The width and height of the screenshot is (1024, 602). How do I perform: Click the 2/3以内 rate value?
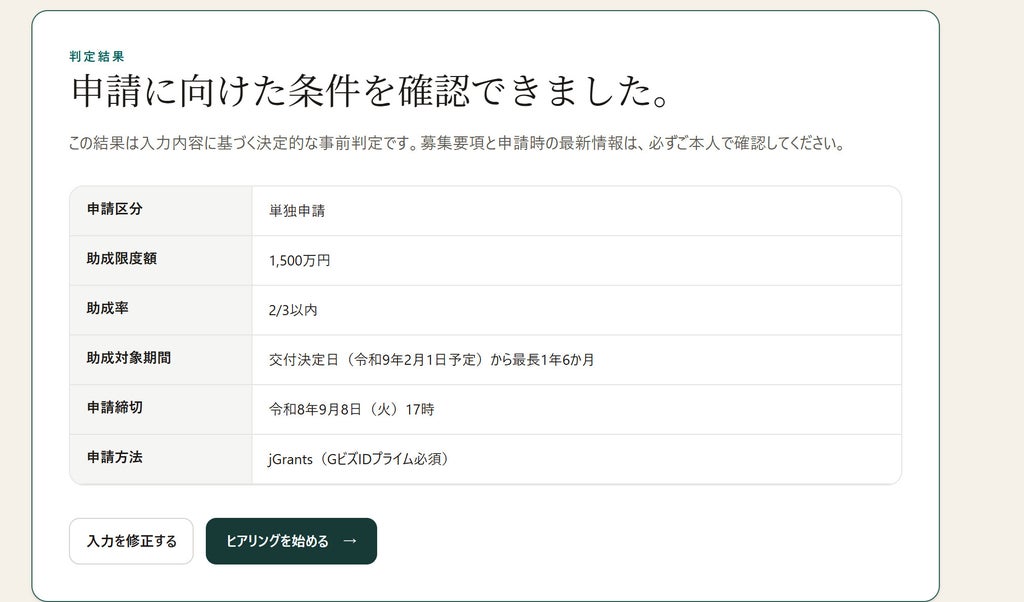[293, 310]
